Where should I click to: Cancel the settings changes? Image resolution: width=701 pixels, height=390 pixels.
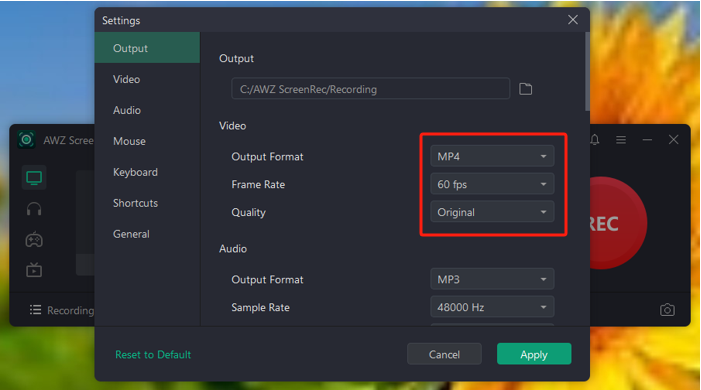point(444,354)
